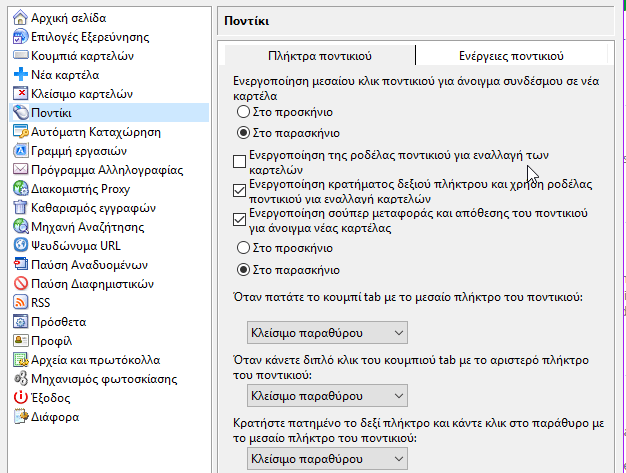Expand the double-click tab action dropdown

(327, 396)
